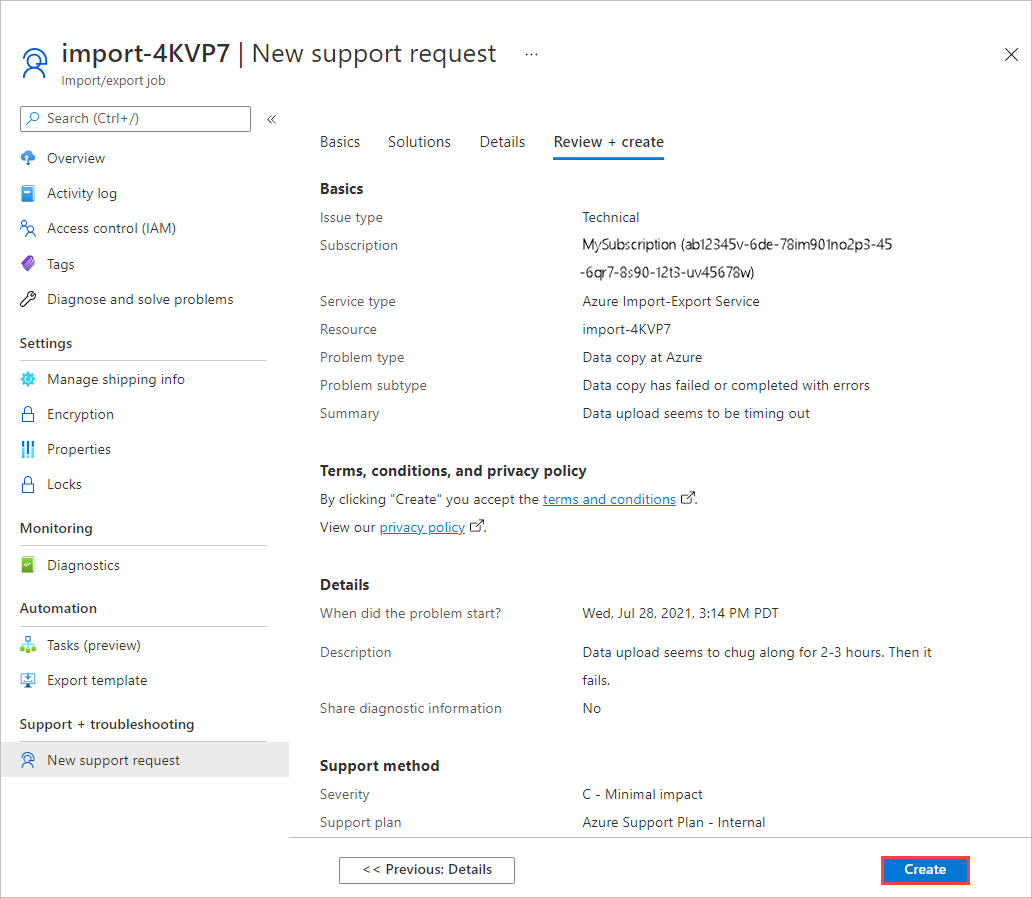Open Properties in the sidebar

[79, 449]
